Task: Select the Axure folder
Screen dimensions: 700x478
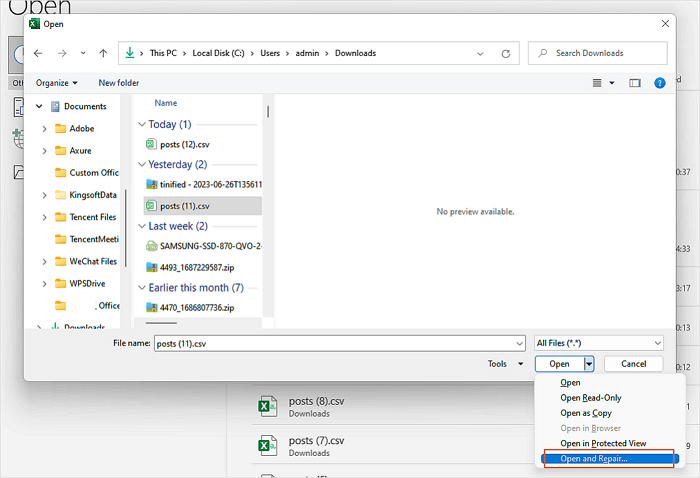Action: point(73,151)
